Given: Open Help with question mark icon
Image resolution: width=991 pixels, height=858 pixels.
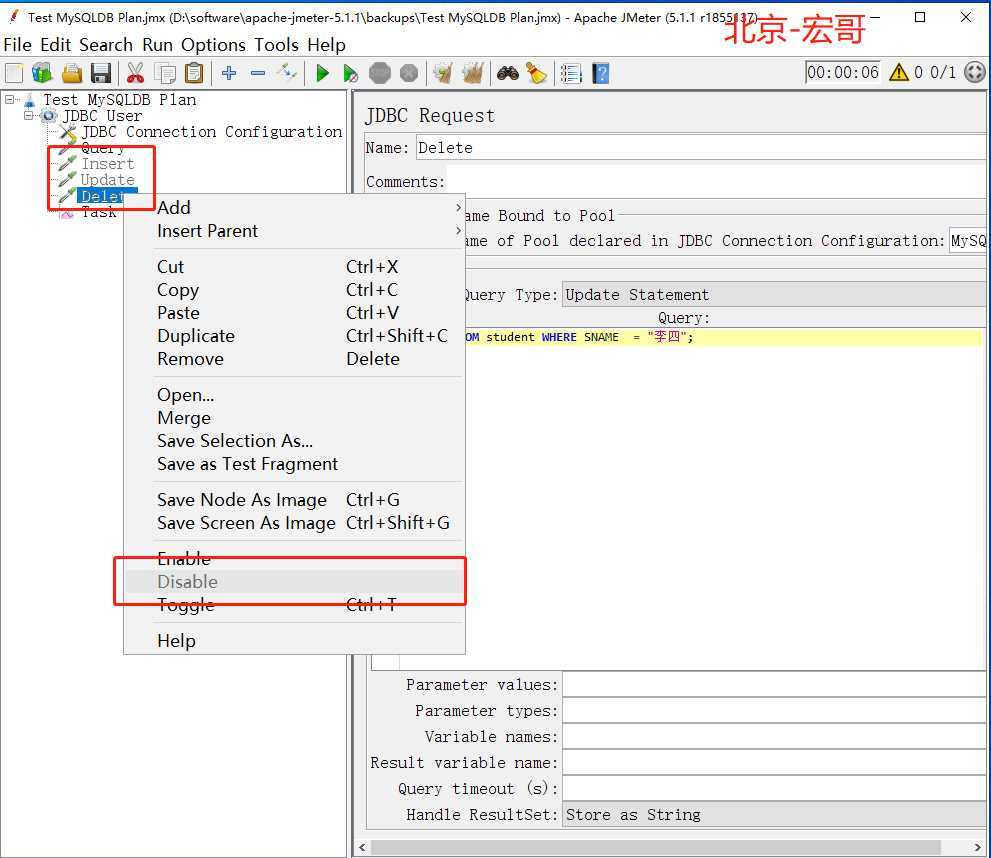Looking at the screenshot, I should pyautogui.click(x=601, y=73).
